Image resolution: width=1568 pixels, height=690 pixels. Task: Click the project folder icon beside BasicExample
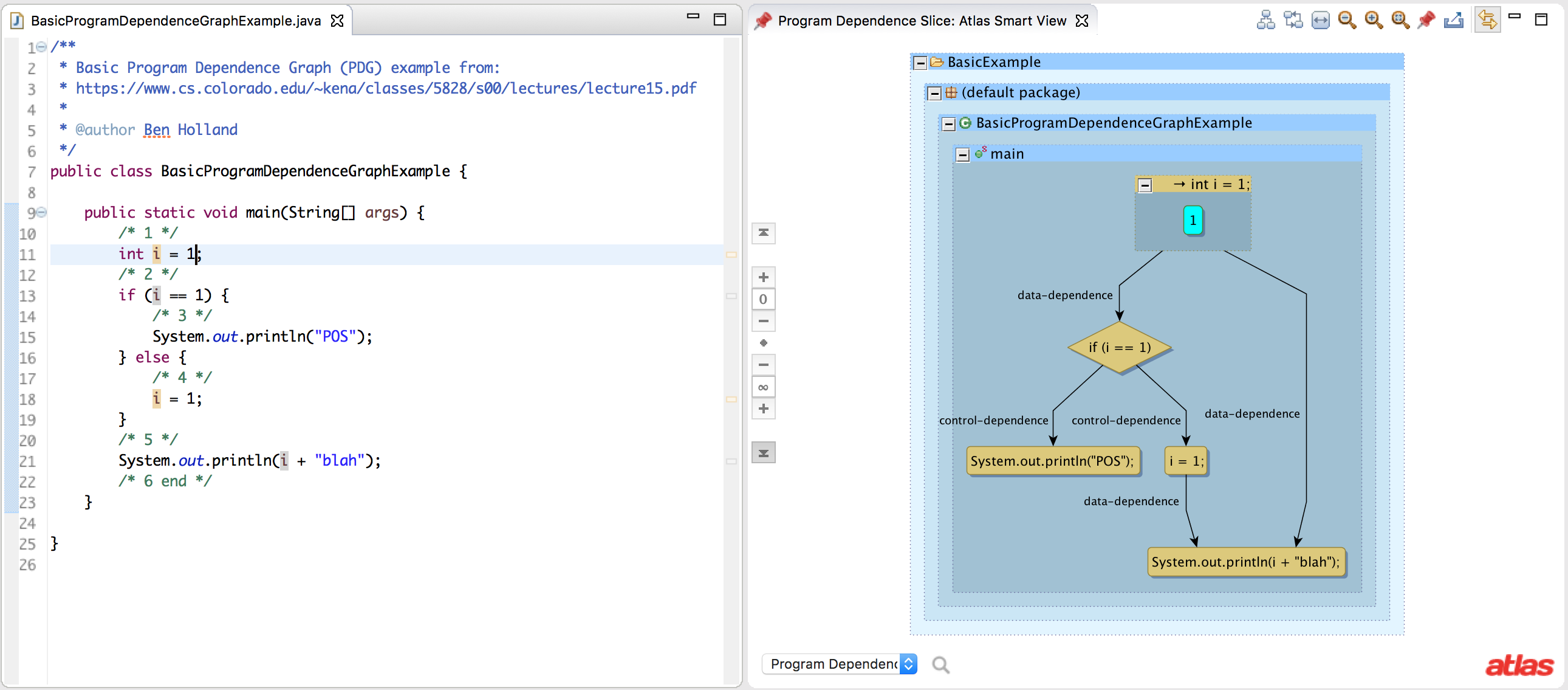(937, 62)
